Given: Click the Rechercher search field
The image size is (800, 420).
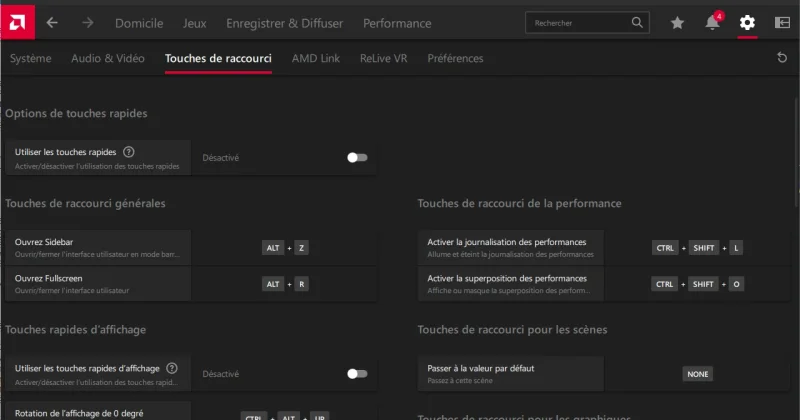Looking at the screenshot, I should (587, 22).
